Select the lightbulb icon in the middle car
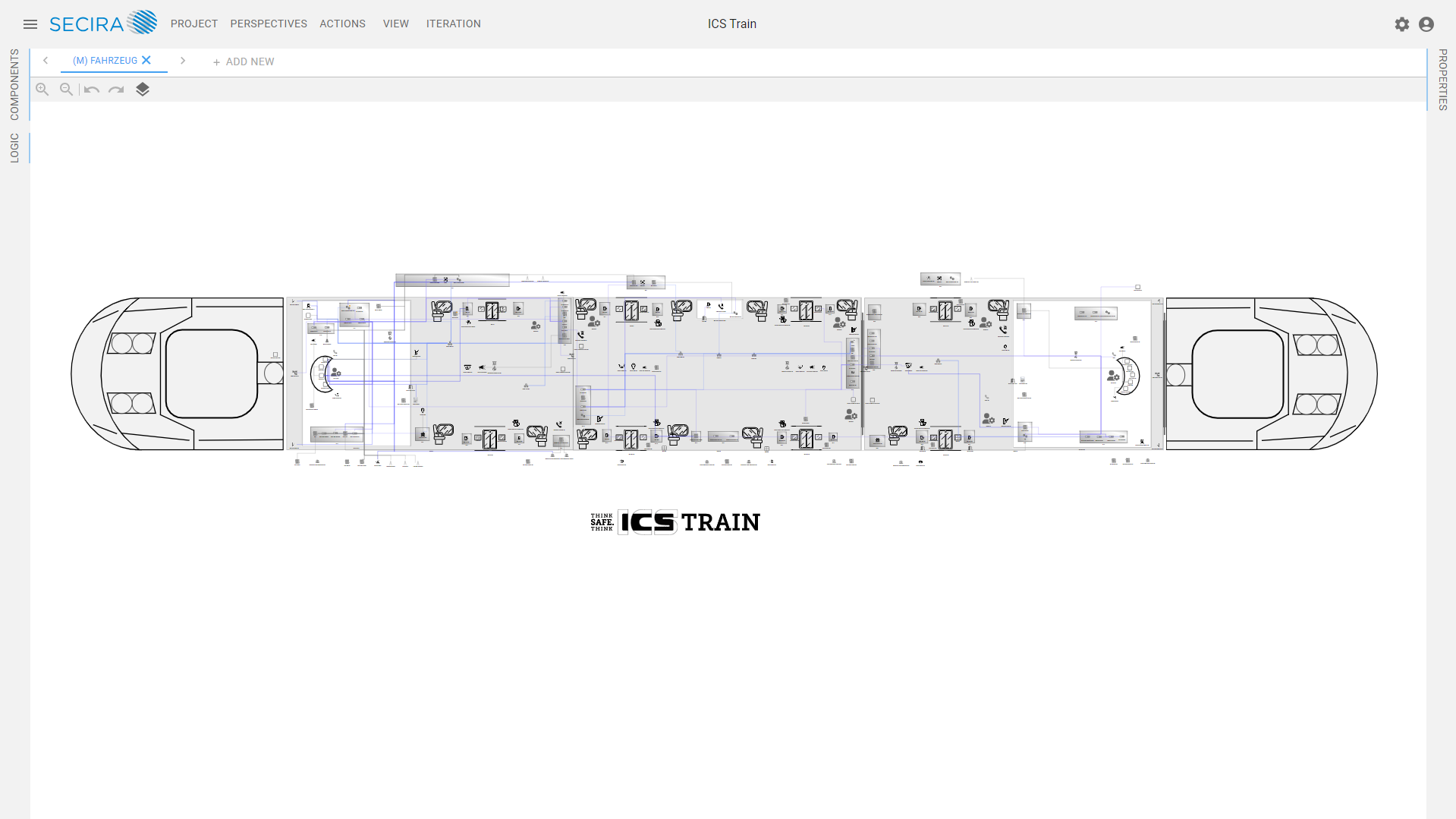The height and width of the screenshot is (819, 1456). coord(634,367)
